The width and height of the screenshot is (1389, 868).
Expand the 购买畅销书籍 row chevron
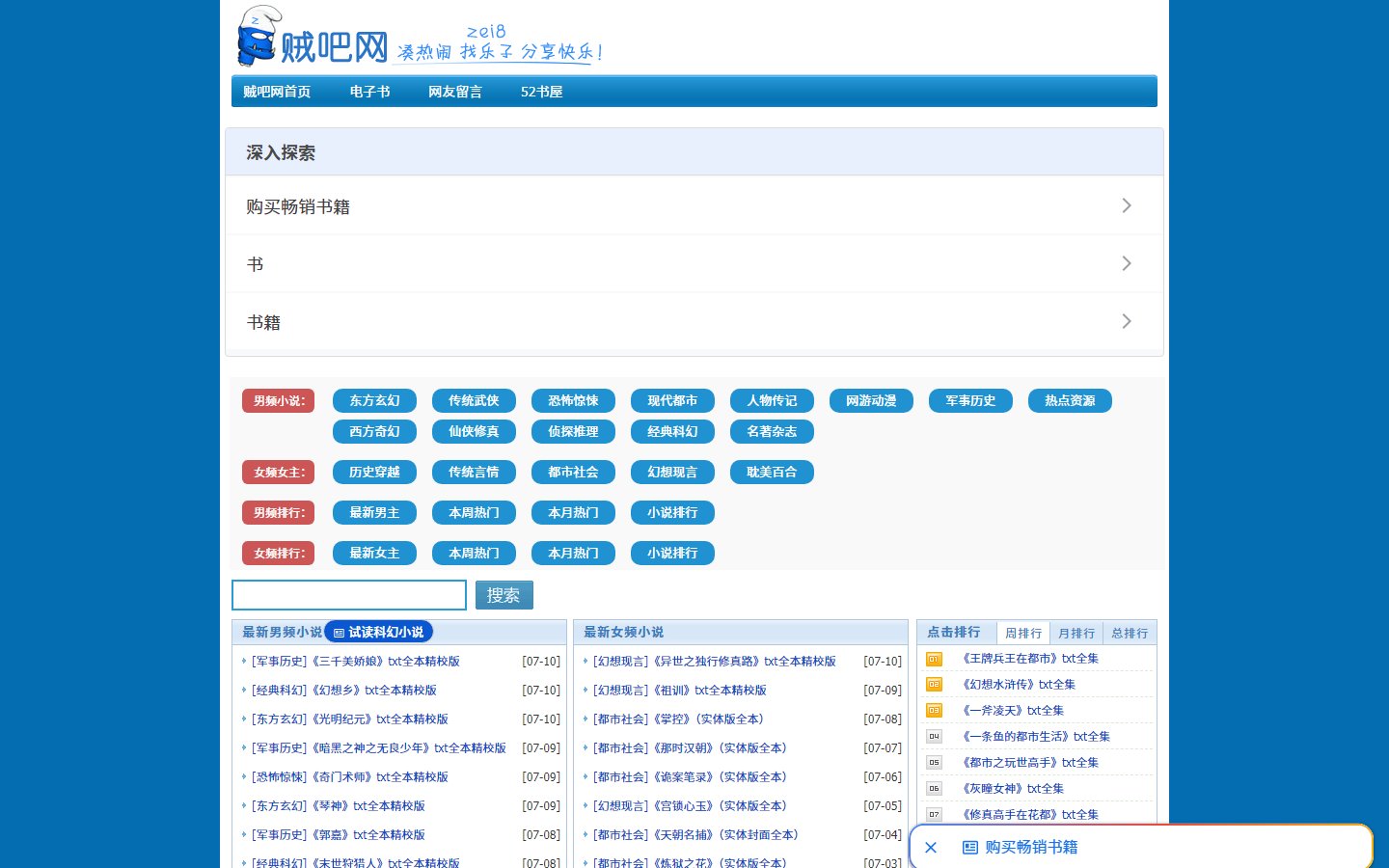tap(1127, 205)
